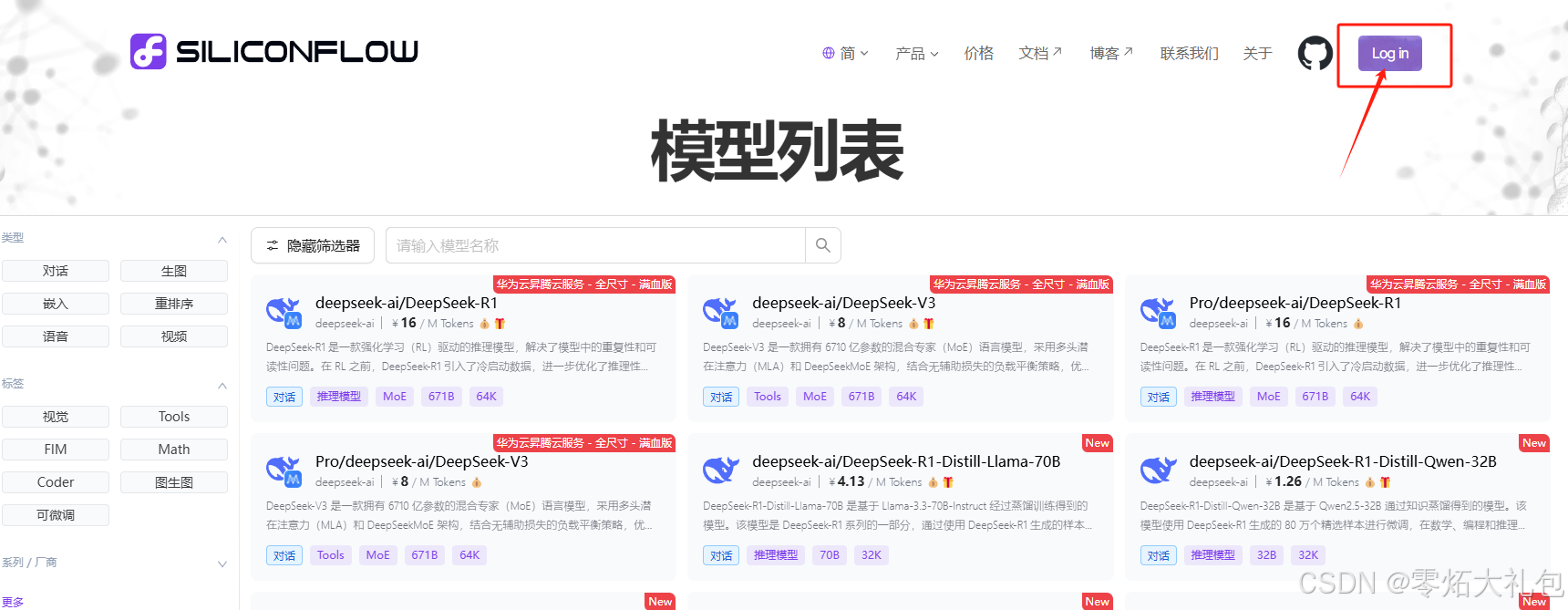Click Tools tag on deepseek-ai/DeepSeek-V3 card
Screen dimensions: 1568x610
click(768, 397)
